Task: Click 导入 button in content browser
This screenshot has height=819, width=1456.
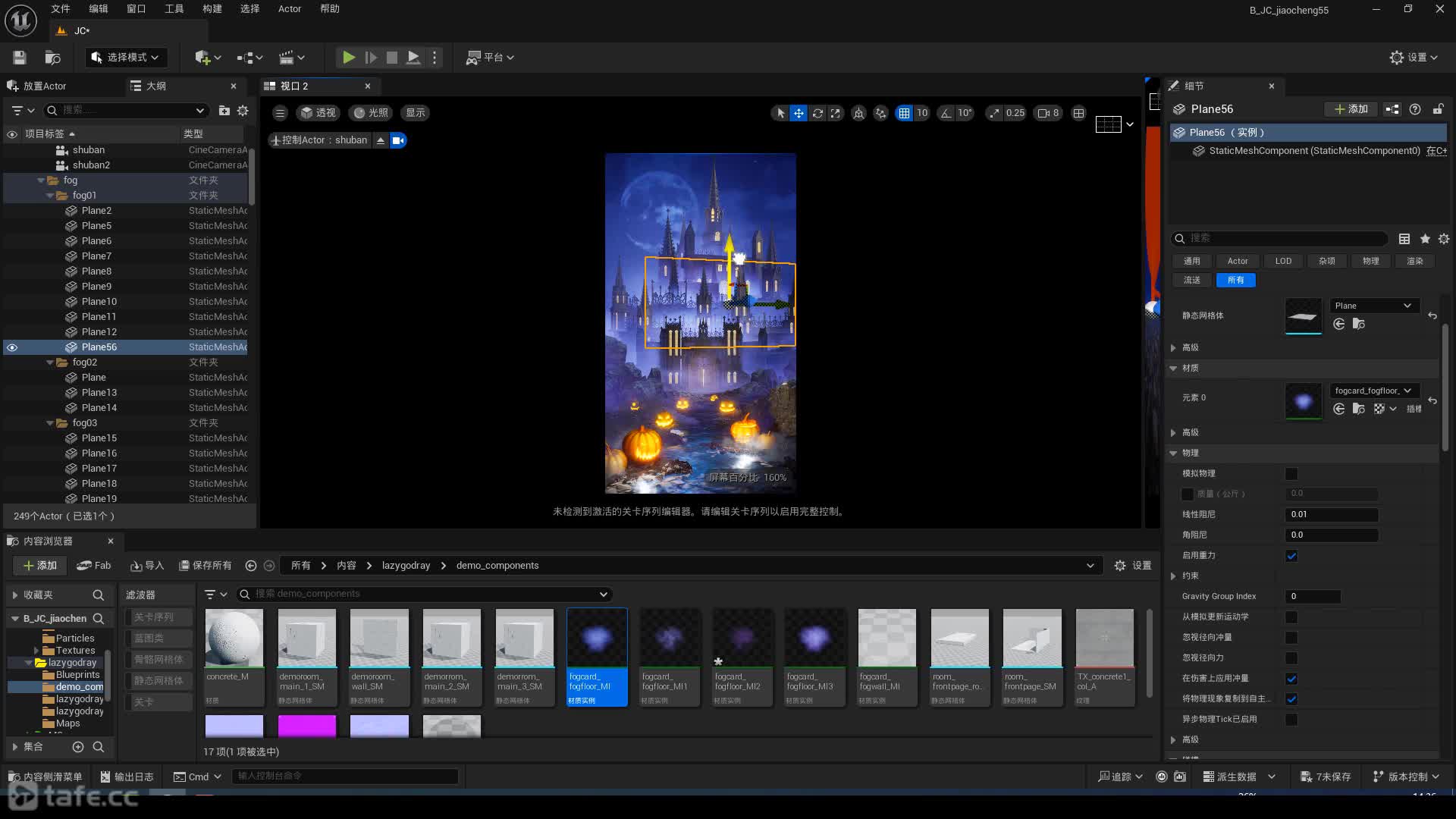Action: [x=147, y=566]
